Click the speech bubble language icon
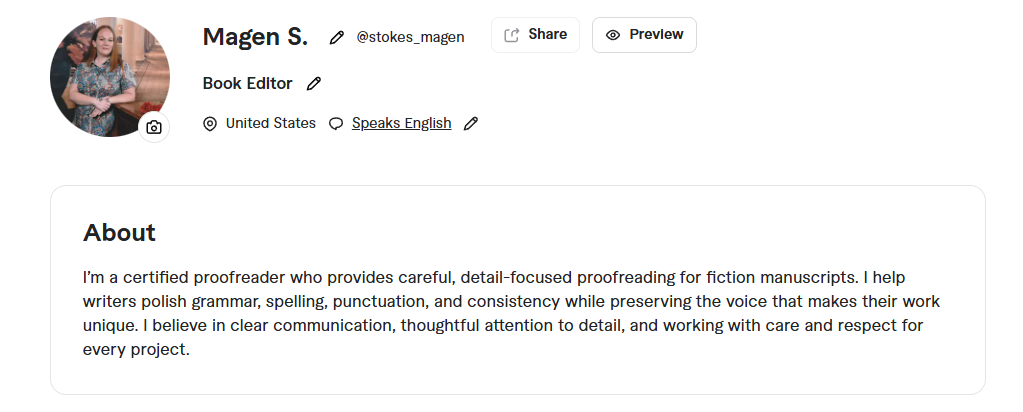 pos(336,124)
